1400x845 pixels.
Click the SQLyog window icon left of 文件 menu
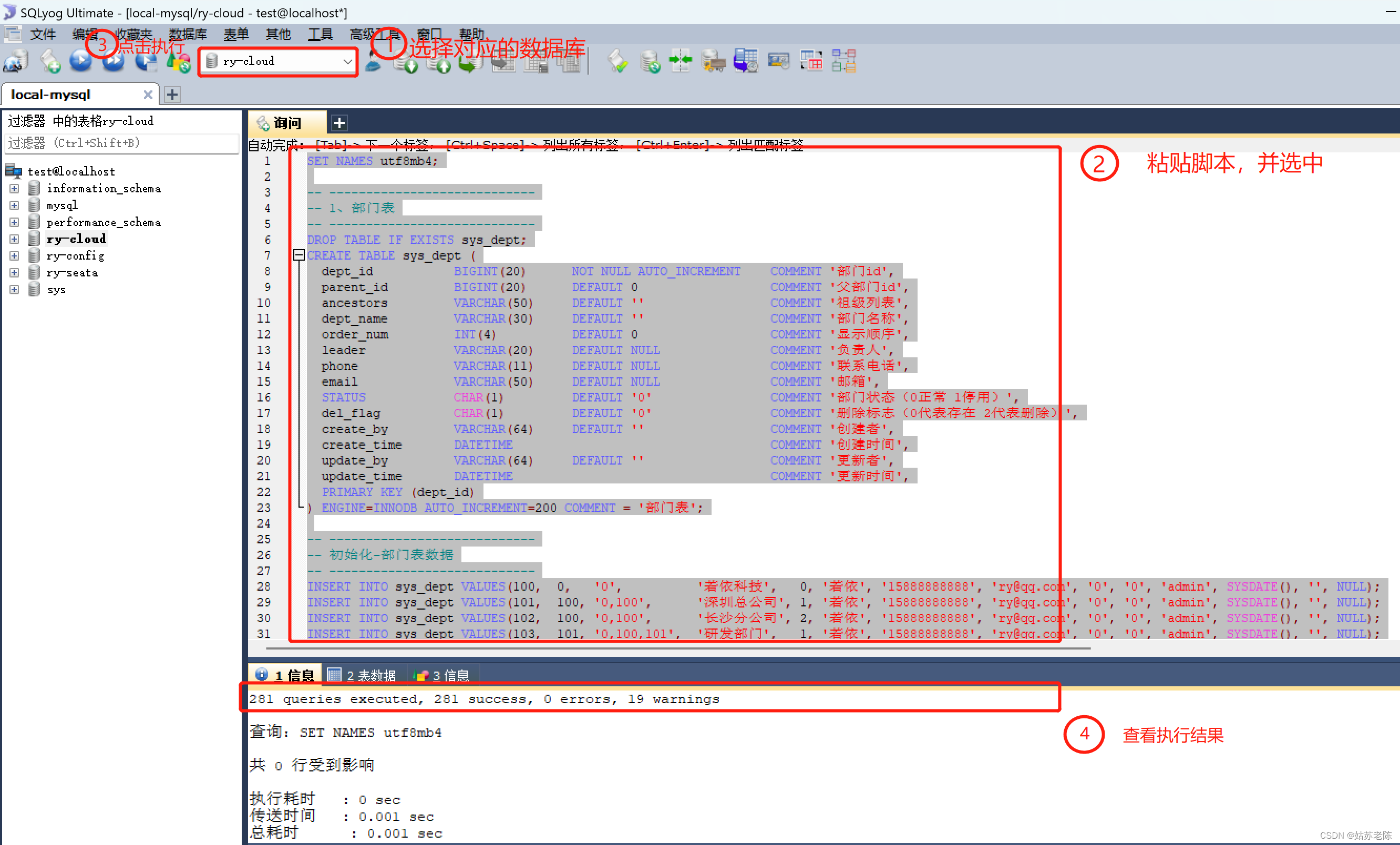[x=13, y=34]
